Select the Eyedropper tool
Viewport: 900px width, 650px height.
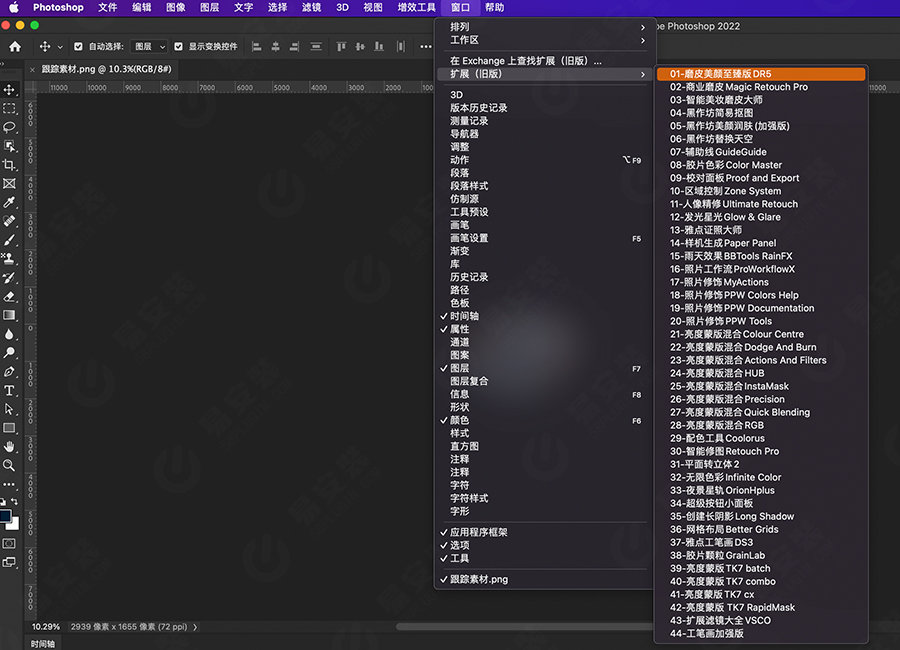tap(9, 202)
